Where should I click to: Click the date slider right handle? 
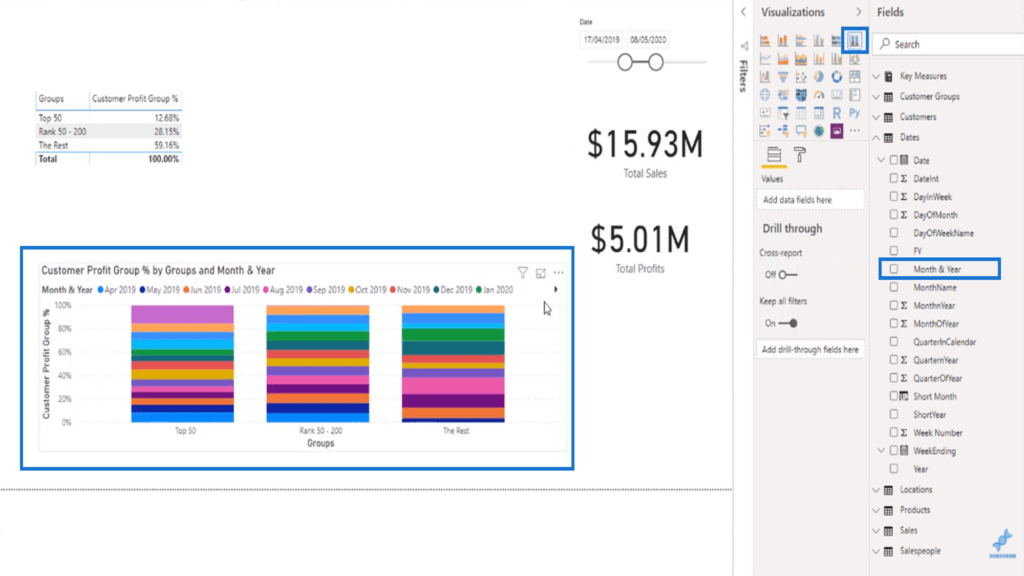[656, 62]
